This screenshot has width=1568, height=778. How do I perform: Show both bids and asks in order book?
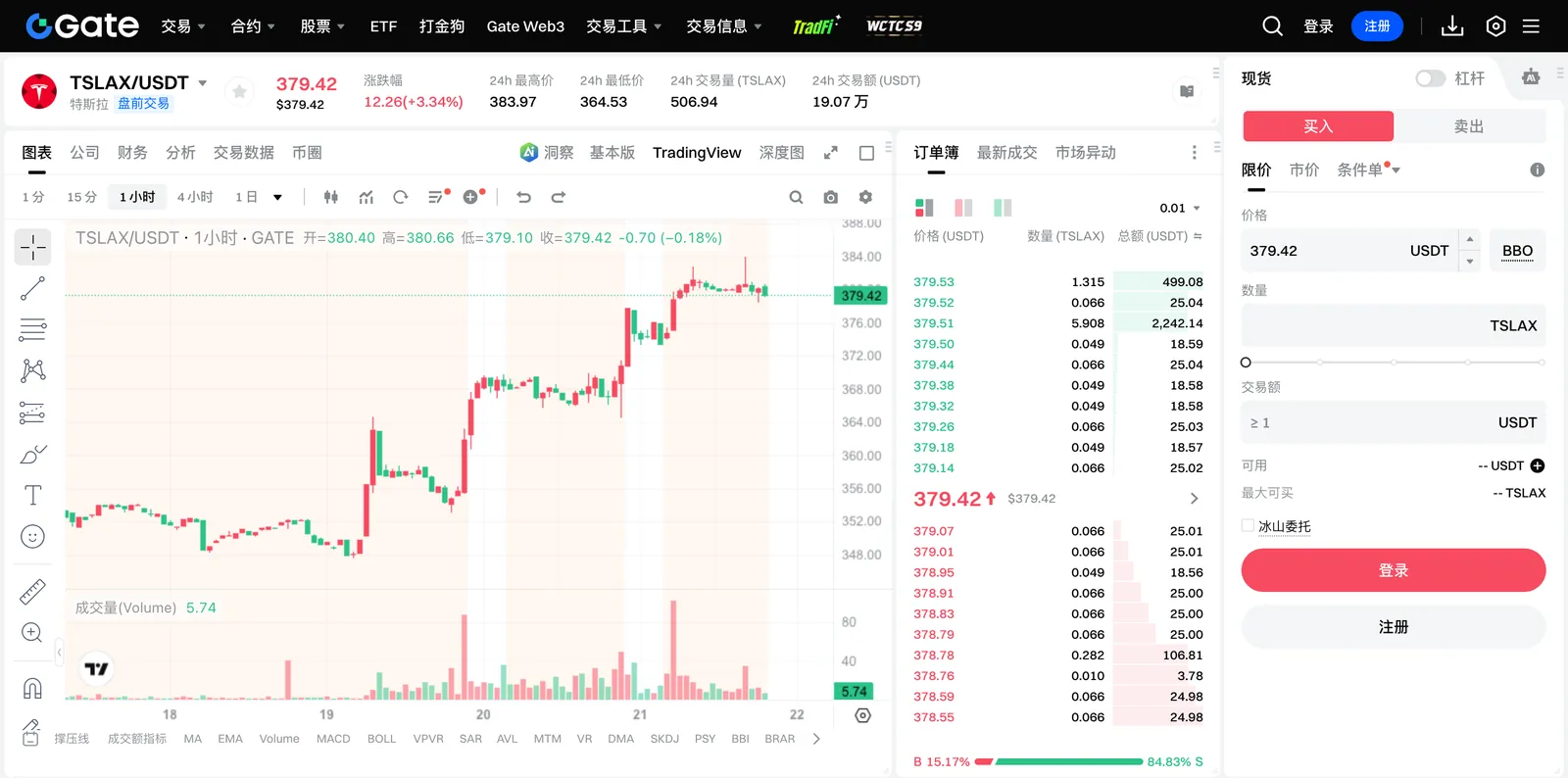pyautogui.click(x=924, y=208)
